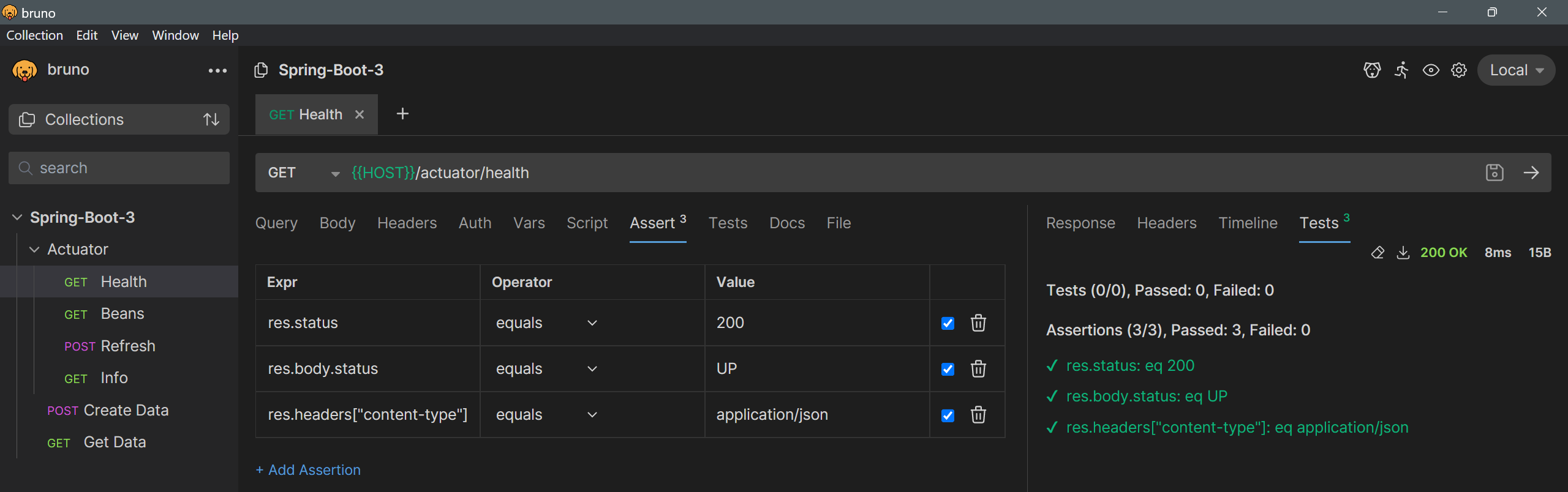Open the Local environment dropdown
The image size is (1568, 492).
[x=1516, y=70]
